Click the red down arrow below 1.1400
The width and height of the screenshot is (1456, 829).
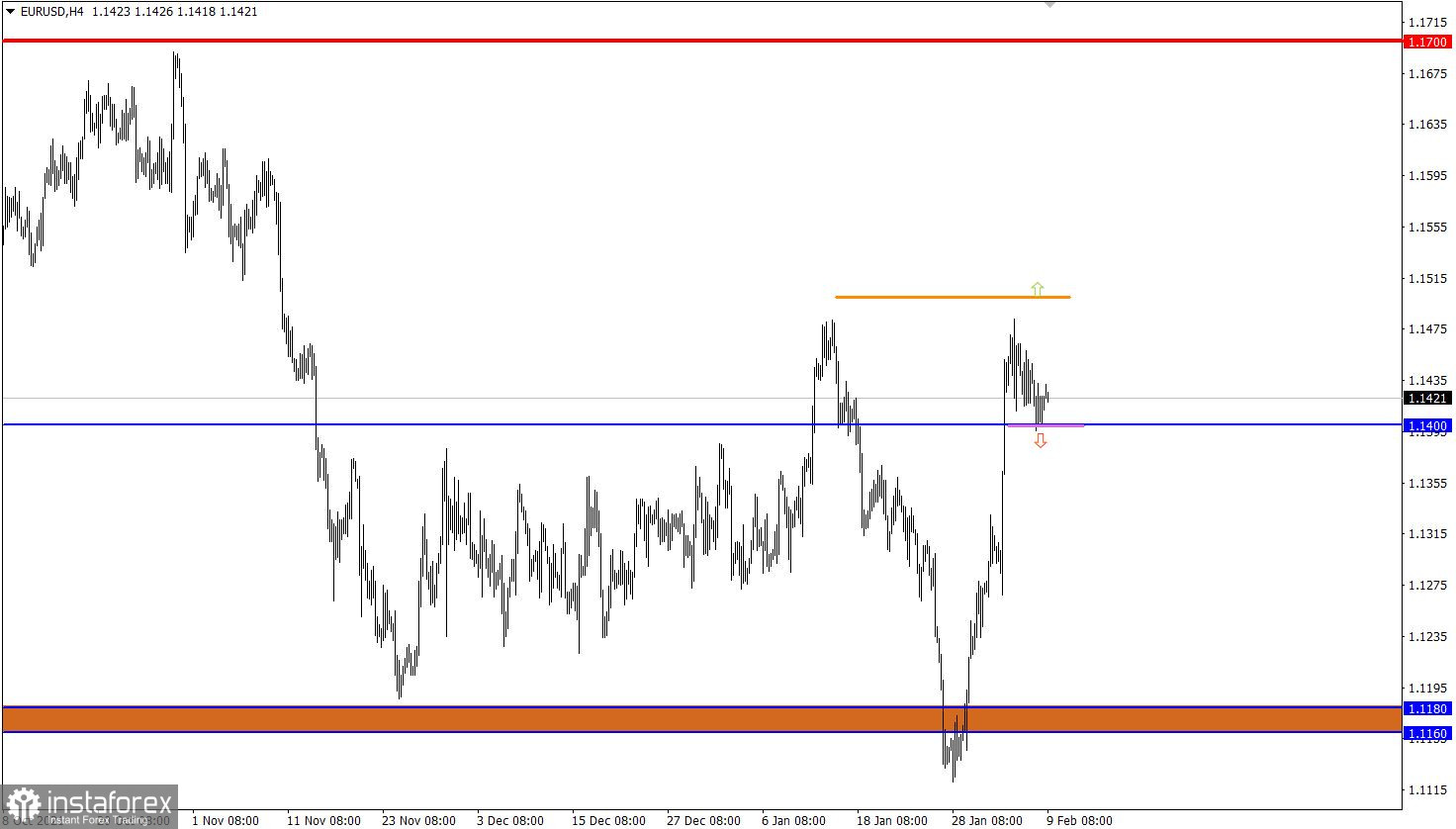click(1040, 440)
